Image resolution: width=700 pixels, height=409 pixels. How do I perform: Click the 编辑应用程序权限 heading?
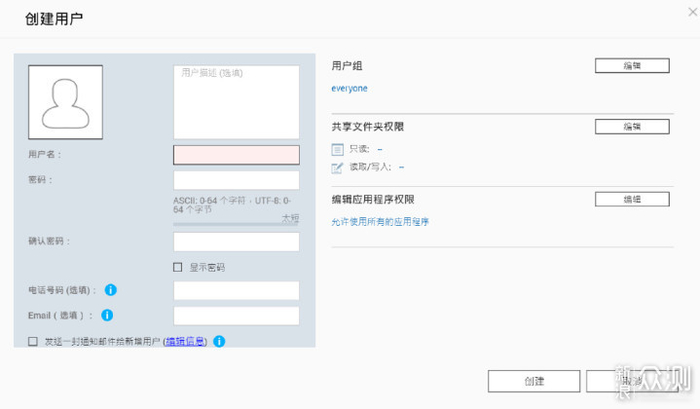point(373,199)
